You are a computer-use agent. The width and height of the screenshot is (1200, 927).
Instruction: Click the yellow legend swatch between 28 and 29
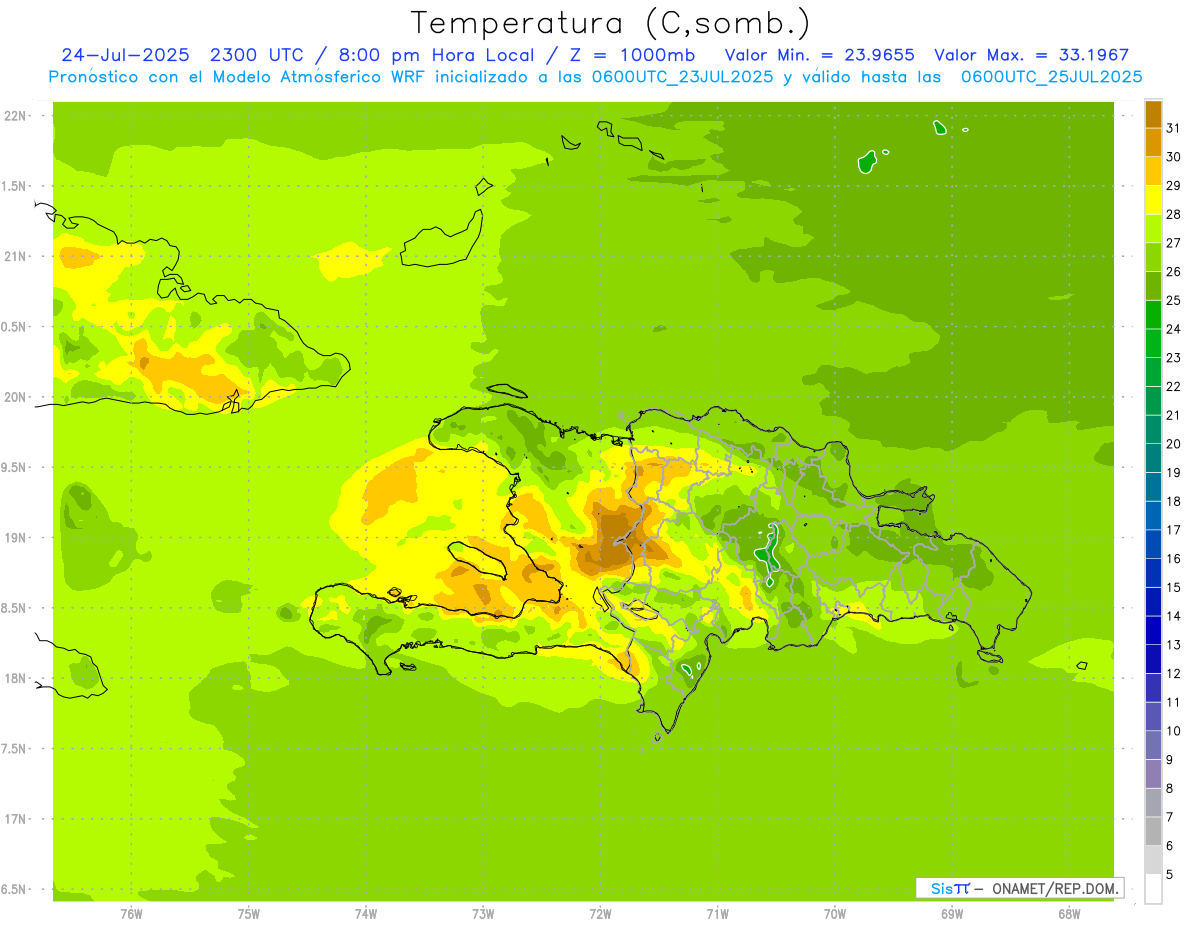(1153, 200)
